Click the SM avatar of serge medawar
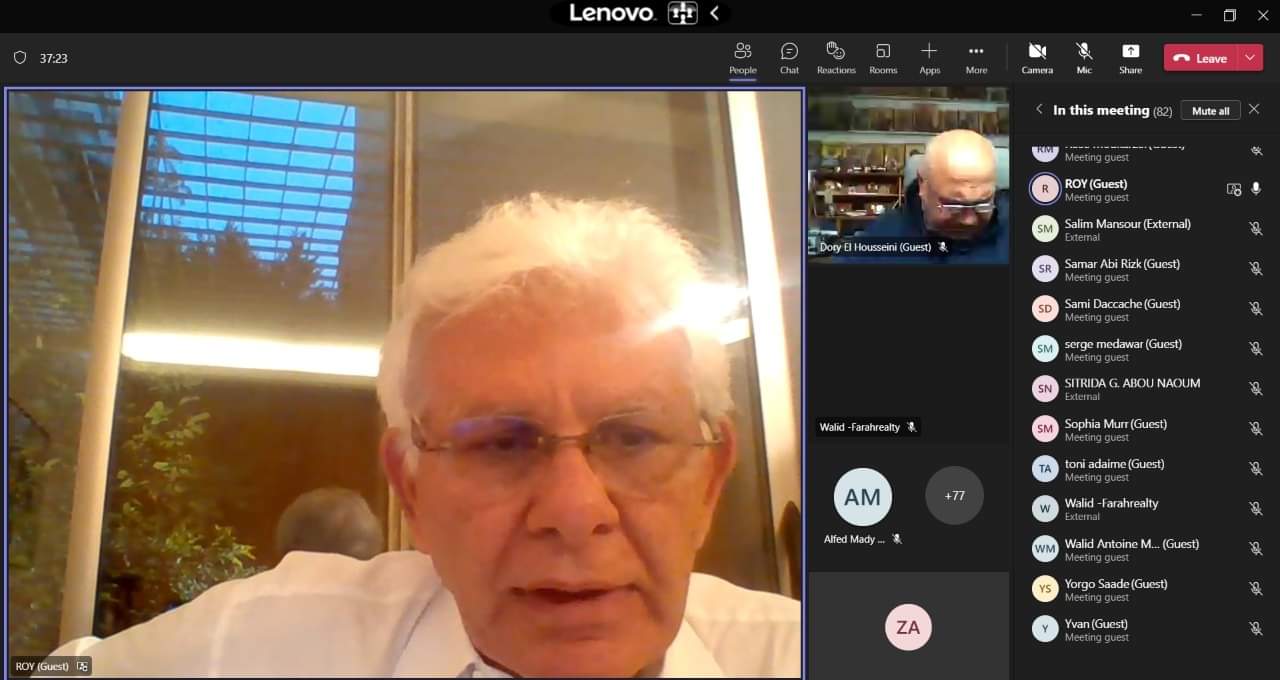1280x680 pixels. (x=1045, y=349)
